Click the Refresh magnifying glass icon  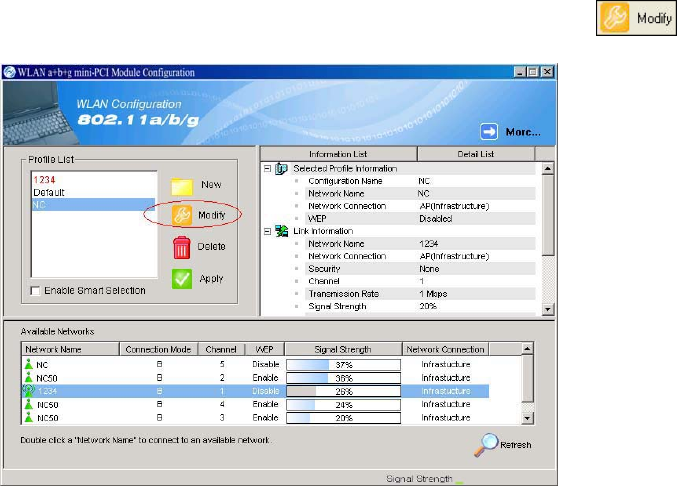tap(486, 445)
